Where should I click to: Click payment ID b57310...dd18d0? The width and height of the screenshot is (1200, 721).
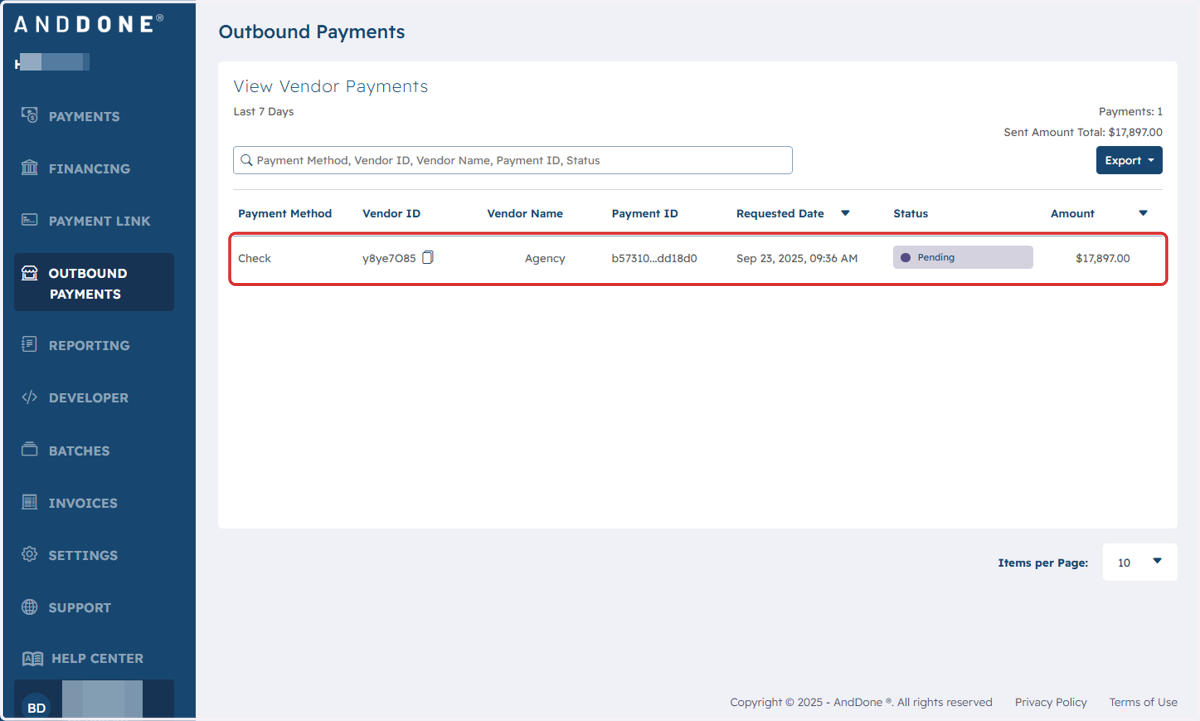pos(654,258)
